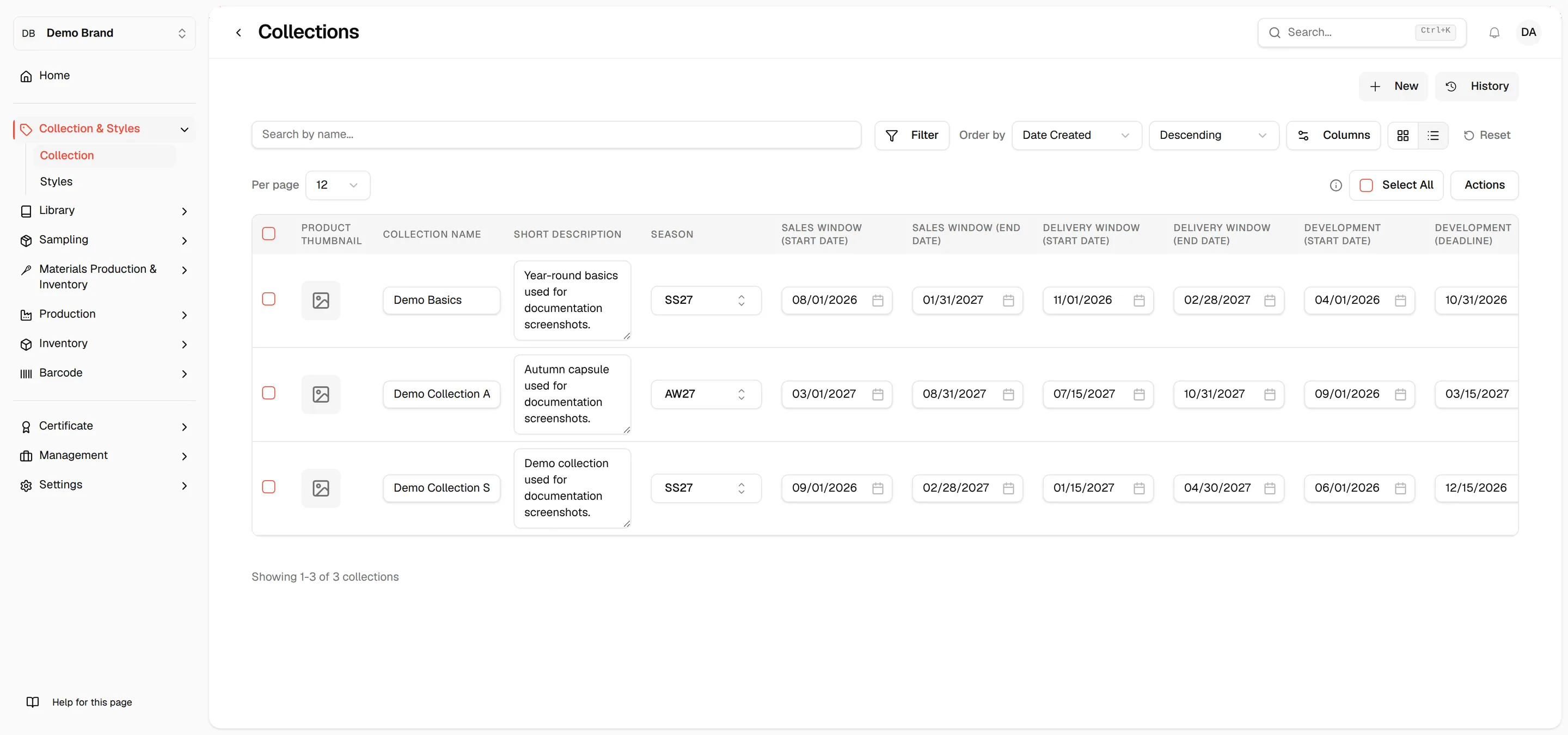
Task: Tick the header select-all-rows checkbox
Action: pos(268,234)
